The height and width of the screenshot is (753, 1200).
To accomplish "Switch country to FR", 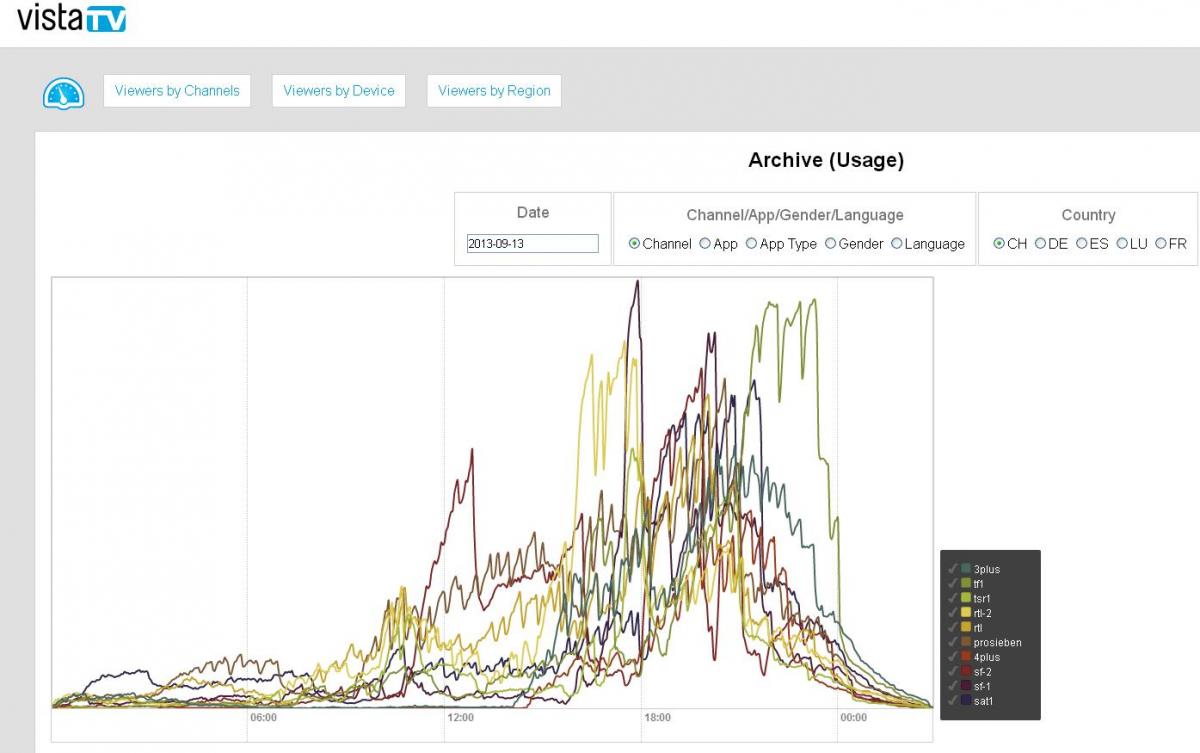I will tap(1161, 244).
